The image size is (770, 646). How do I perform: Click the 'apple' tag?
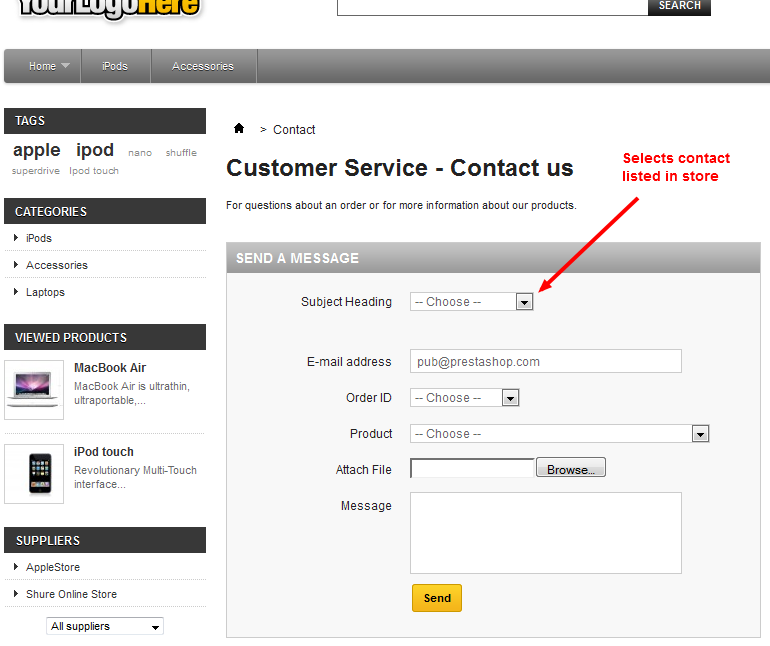(37, 150)
